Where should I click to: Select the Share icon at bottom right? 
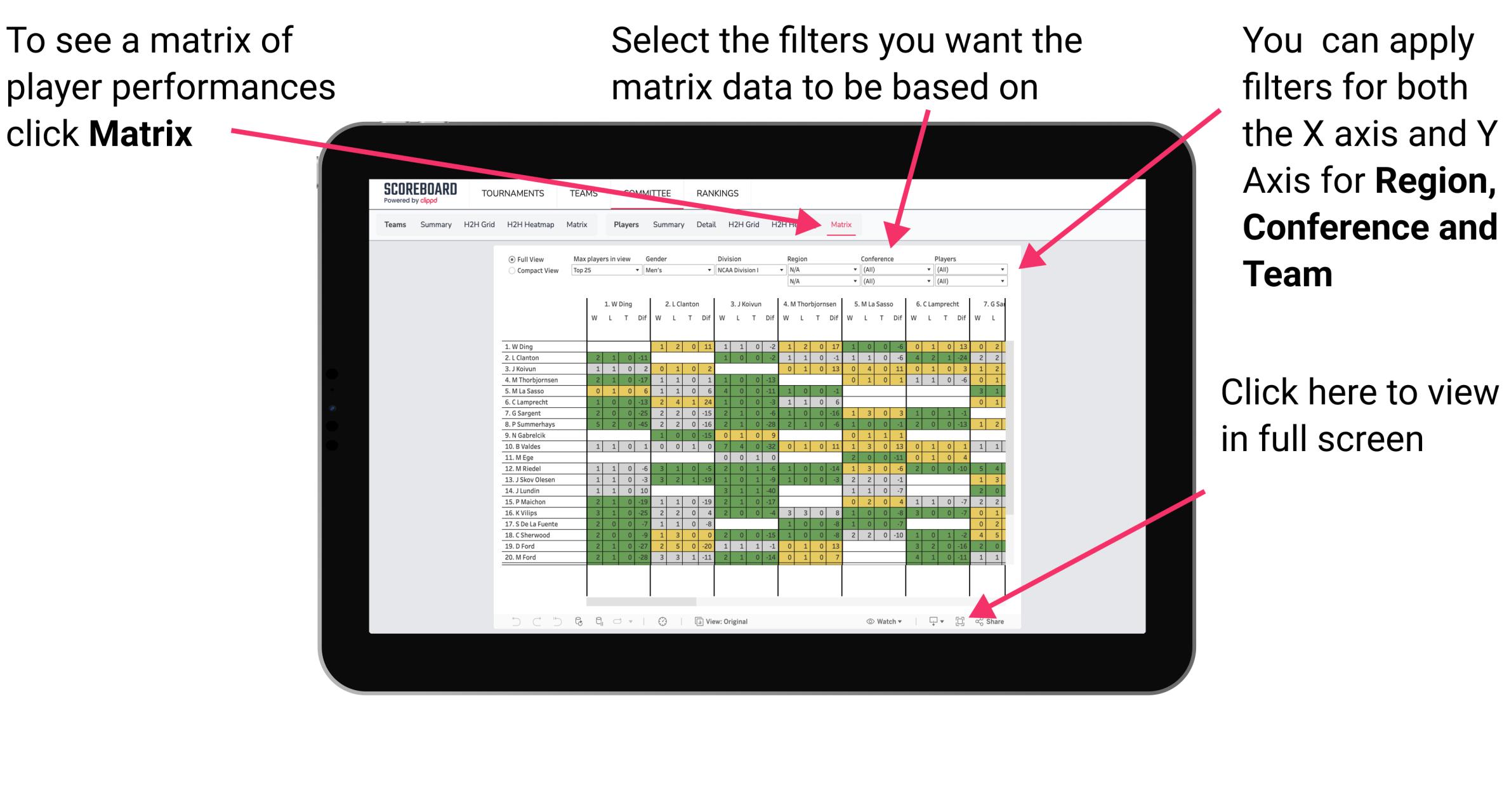[x=988, y=622]
